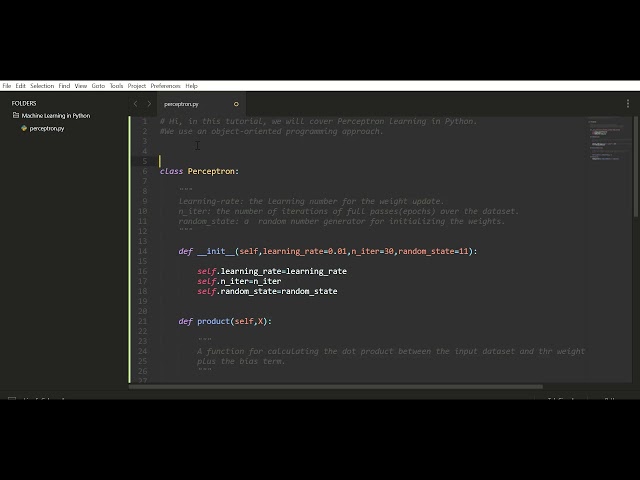Click the vertical scrollbar of the editor

click(636, 167)
